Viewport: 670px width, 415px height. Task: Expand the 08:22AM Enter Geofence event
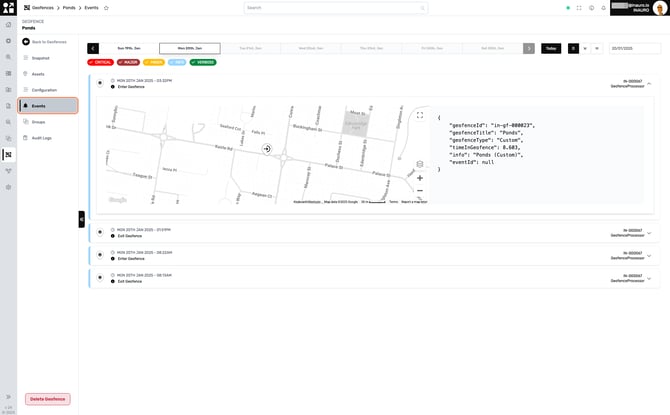[649, 256]
